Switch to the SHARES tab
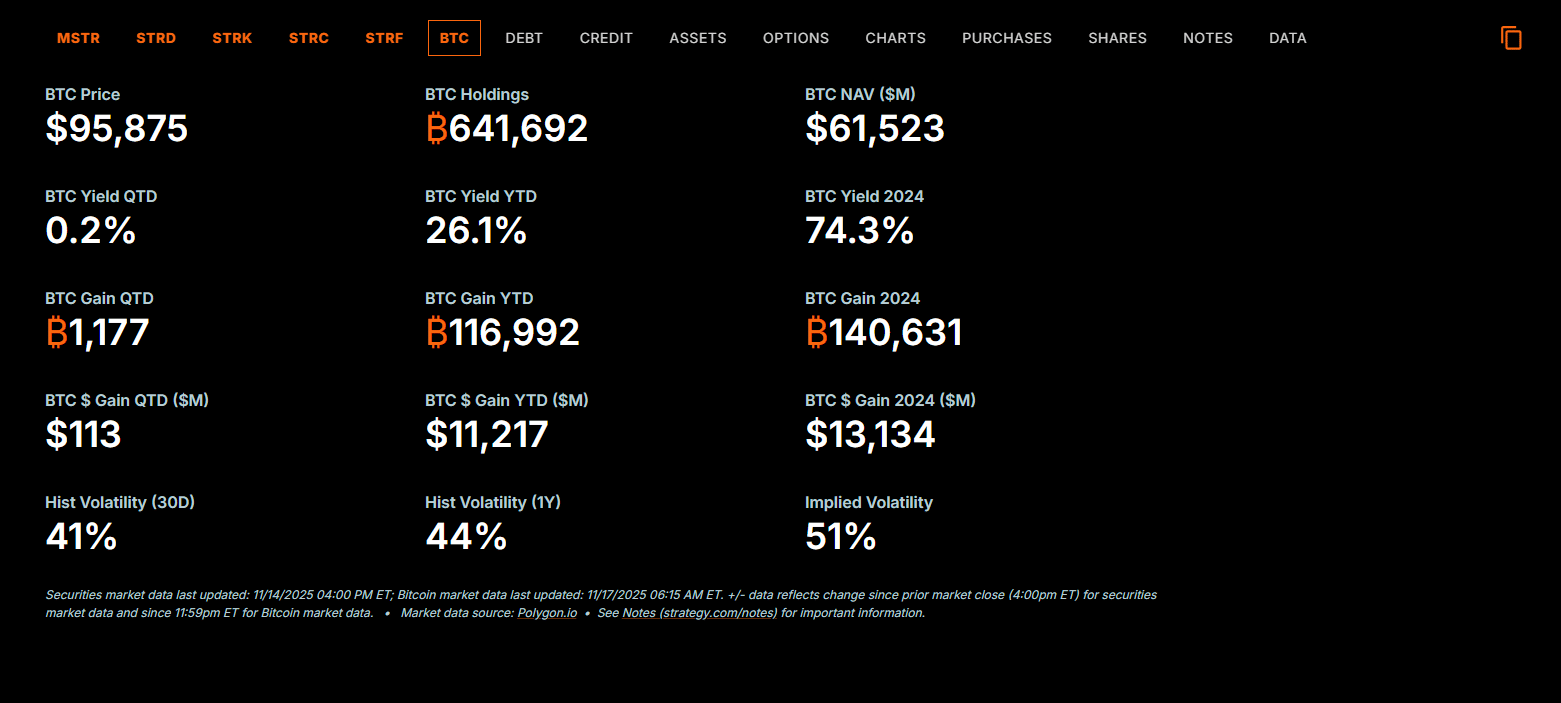The height and width of the screenshot is (703, 1561). [x=1117, y=38]
